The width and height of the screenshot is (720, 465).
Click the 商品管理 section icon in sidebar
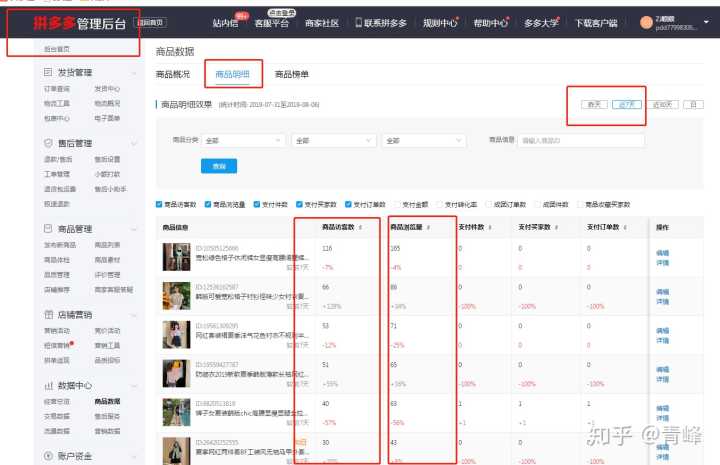48,229
